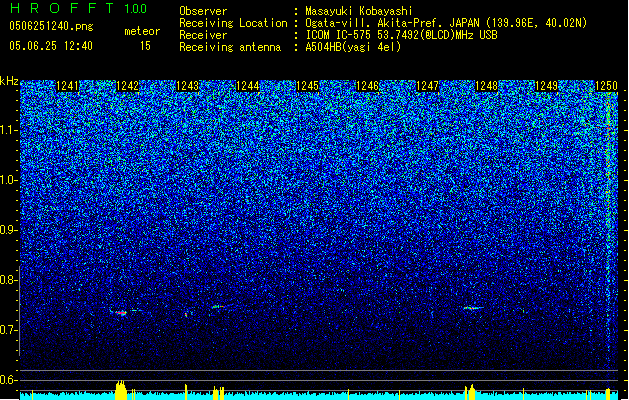
Task: Click the 'Observer' field label
Action: 203,11
